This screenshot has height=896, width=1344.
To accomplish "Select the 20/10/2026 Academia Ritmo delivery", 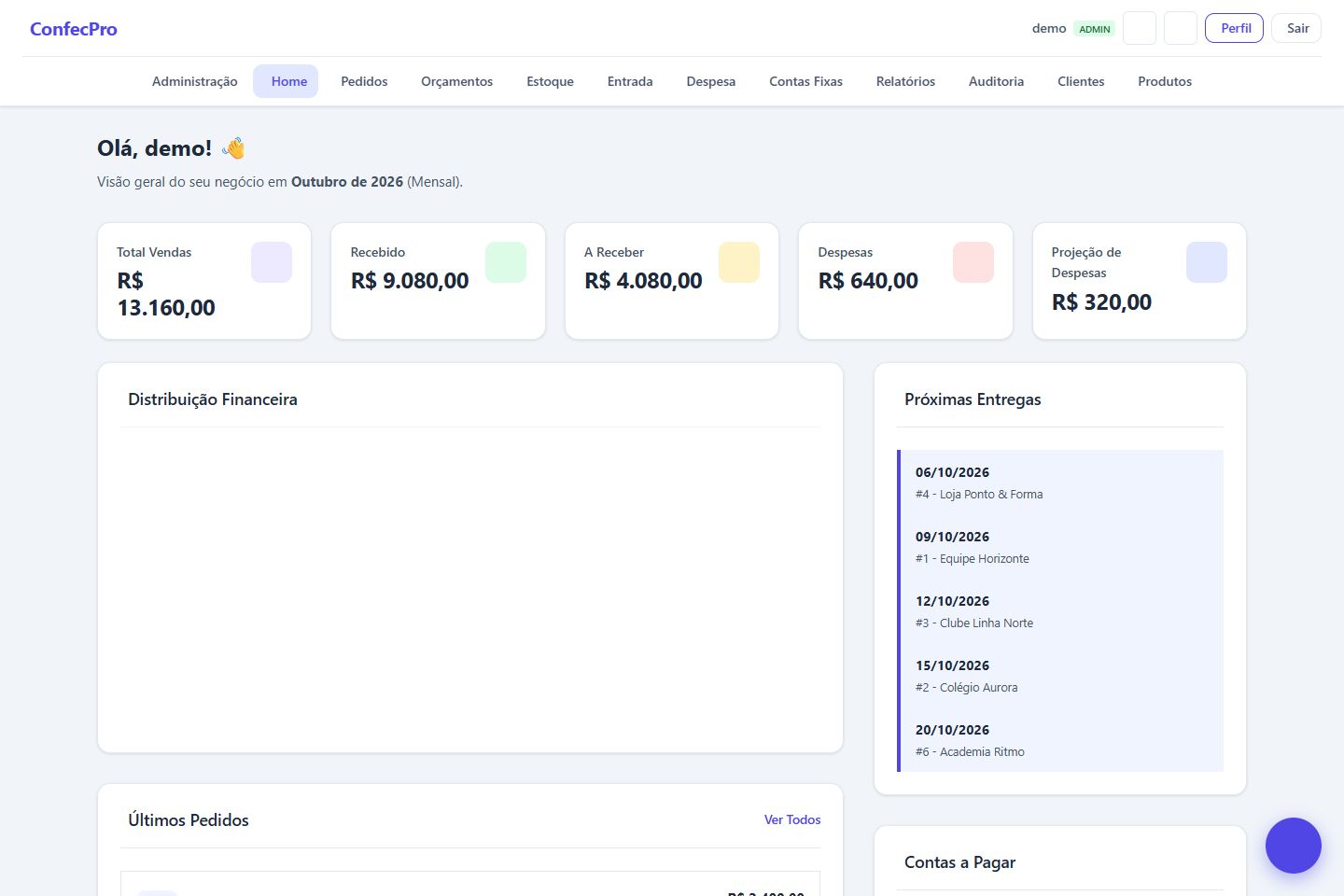I will pos(1060,740).
